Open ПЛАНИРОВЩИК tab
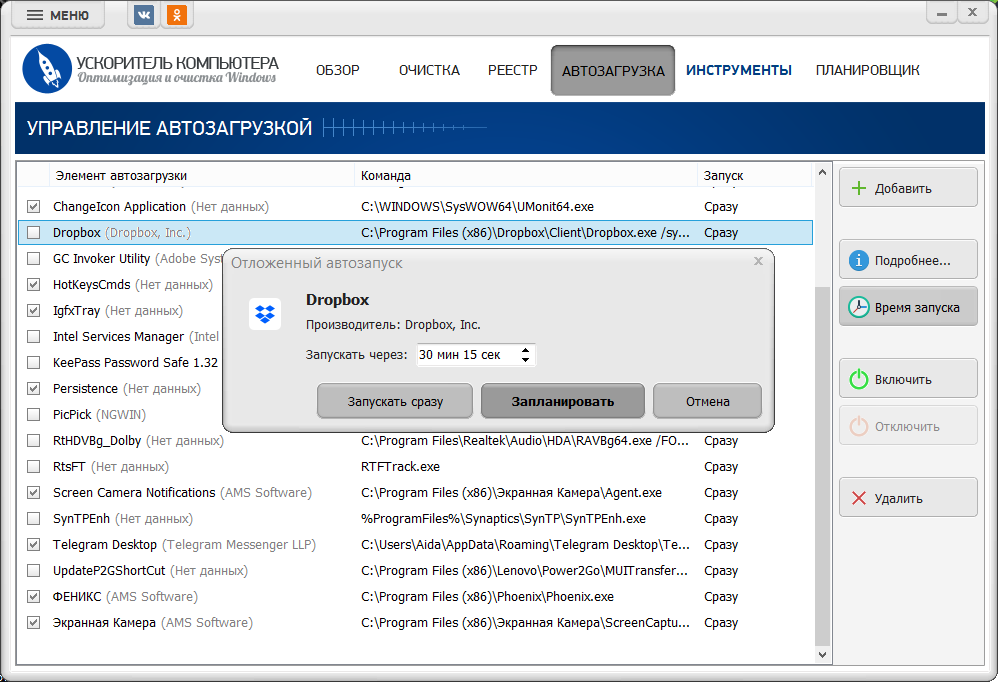 pyautogui.click(x=868, y=70)
